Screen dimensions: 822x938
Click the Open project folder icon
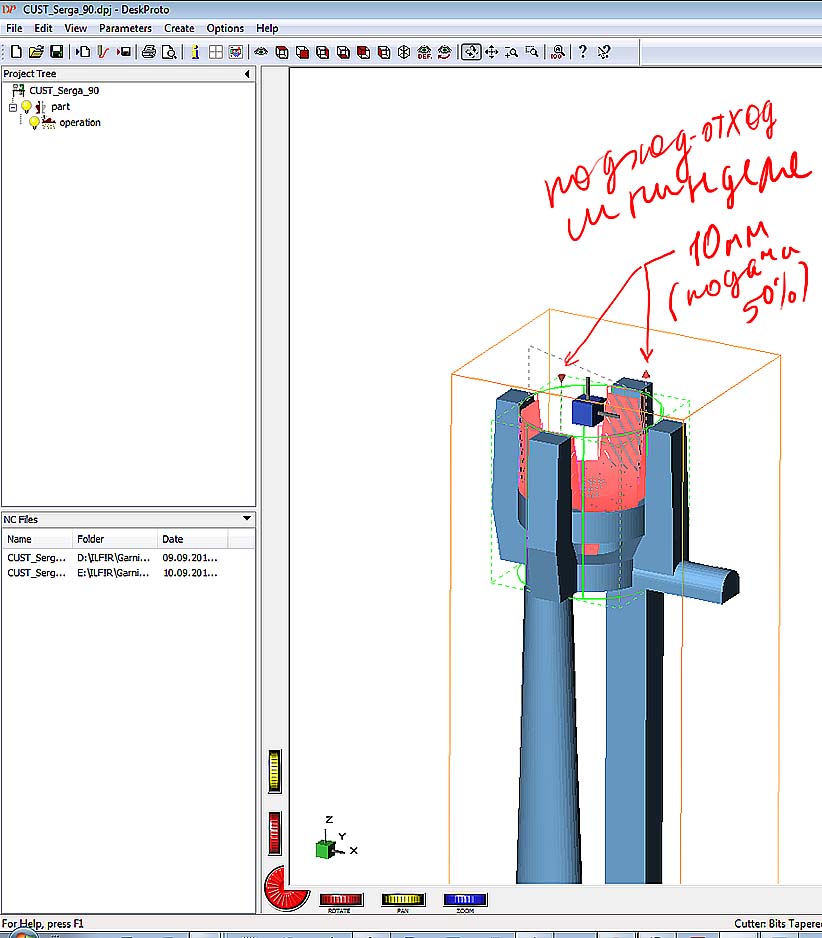[36, 52]
